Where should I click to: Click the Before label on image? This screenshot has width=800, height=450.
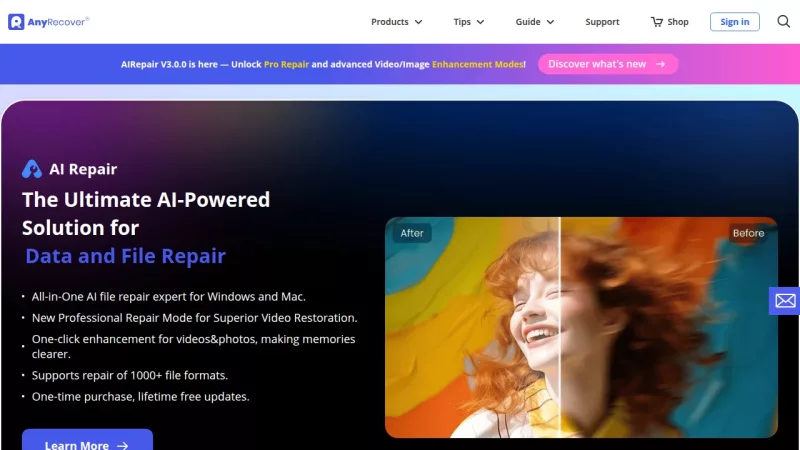coord(748,233)
